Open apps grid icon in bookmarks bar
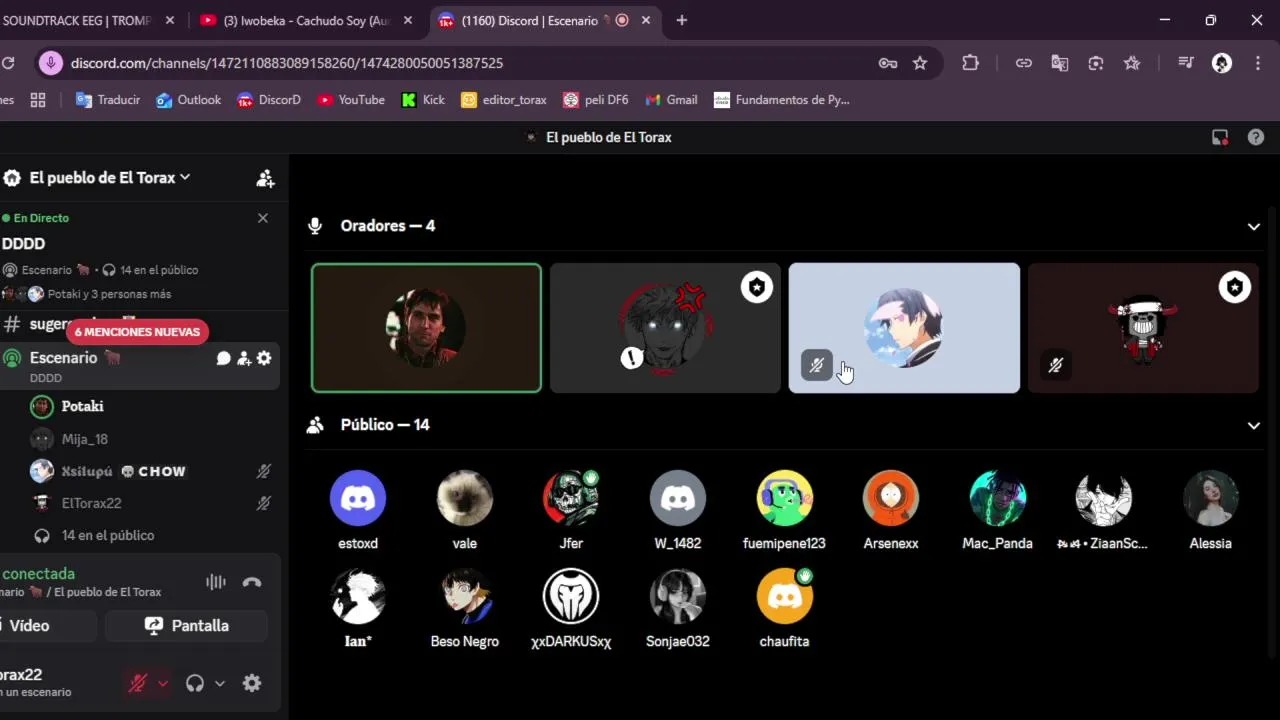 pyautogui.click(x=38, y=100)
